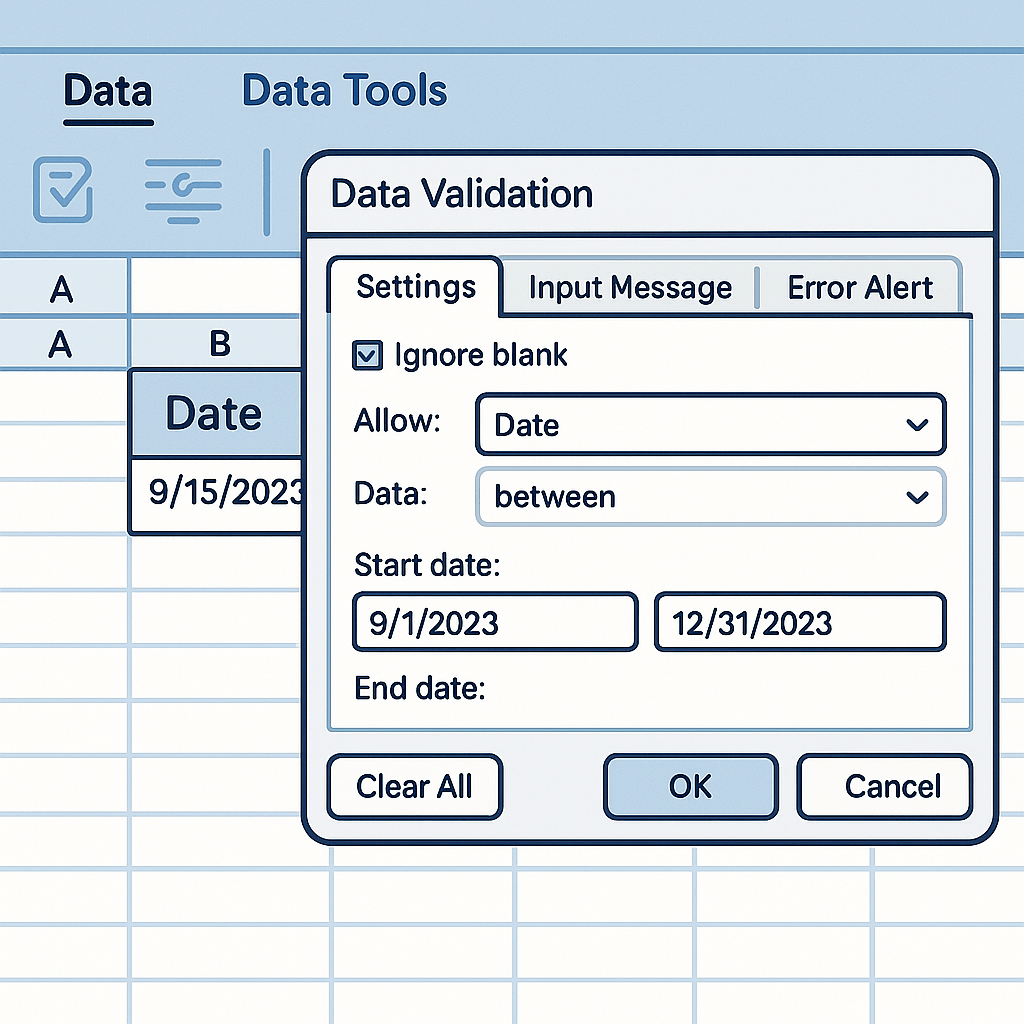The height and width of the screenshot is (1024, 1024).
Task: Click the filter sliders icon in toolbar
Action: [x=183, y=189]
